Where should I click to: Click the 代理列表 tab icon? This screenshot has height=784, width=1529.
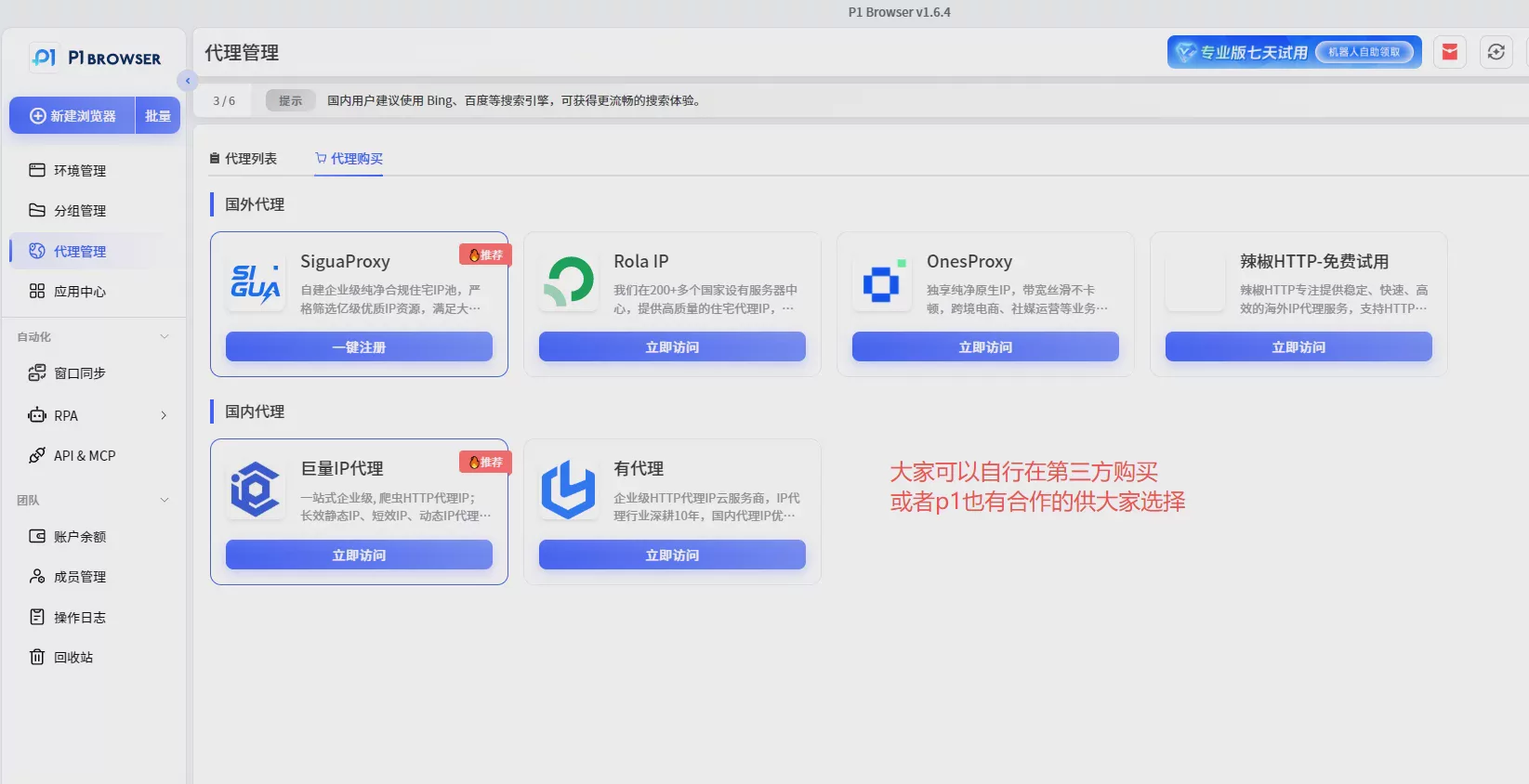(215, 159)
